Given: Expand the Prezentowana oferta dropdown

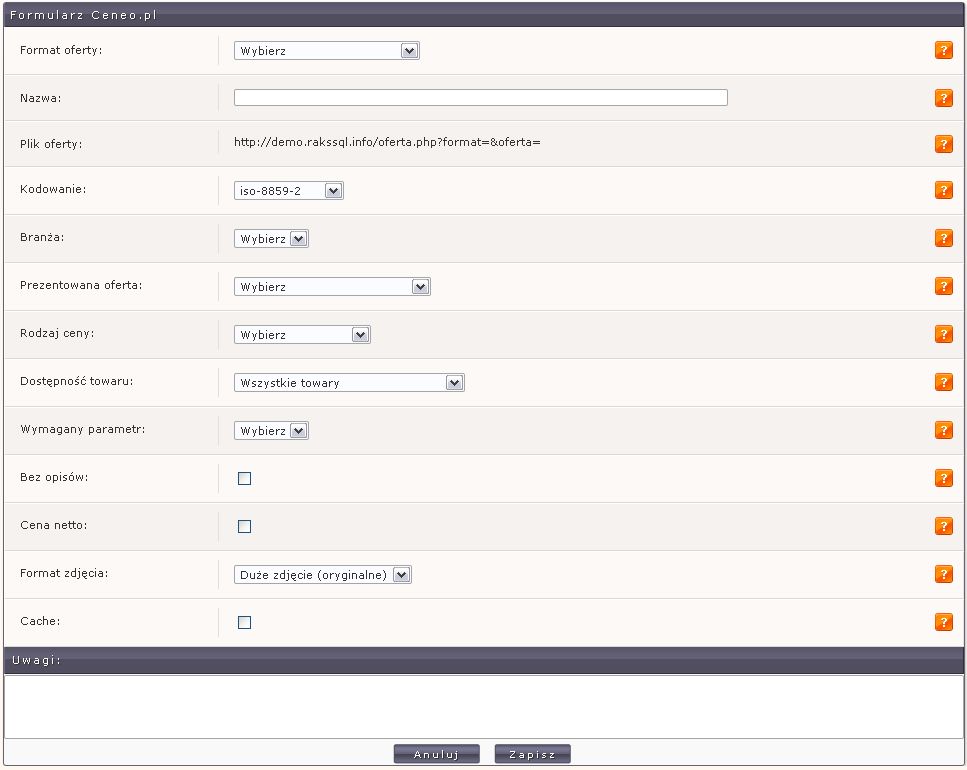Looking at the screenshot, I should 332,287.
